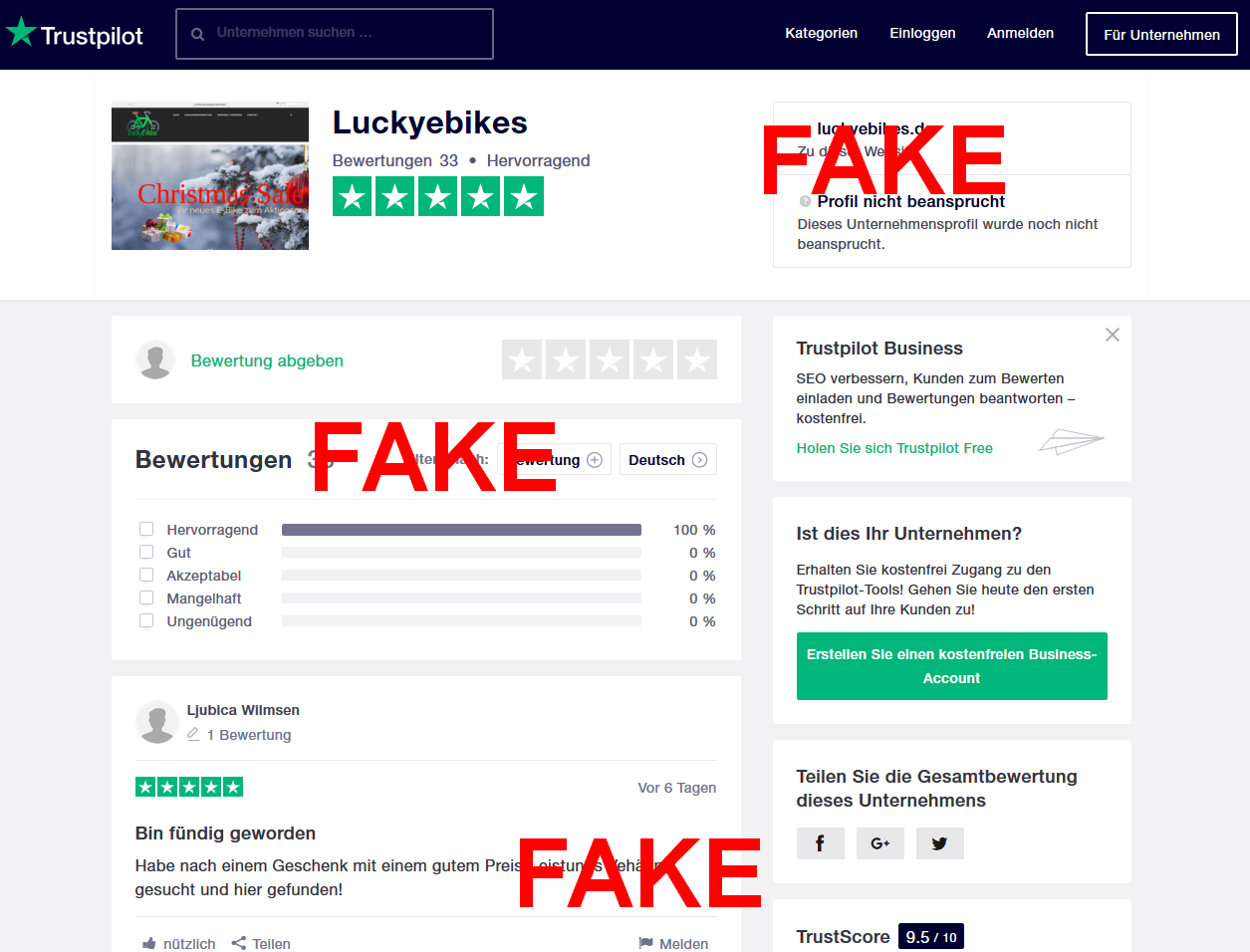Open Kategorien in the top navigation
This screenshot has width=1250, height=952.
[x=821, y=33]
